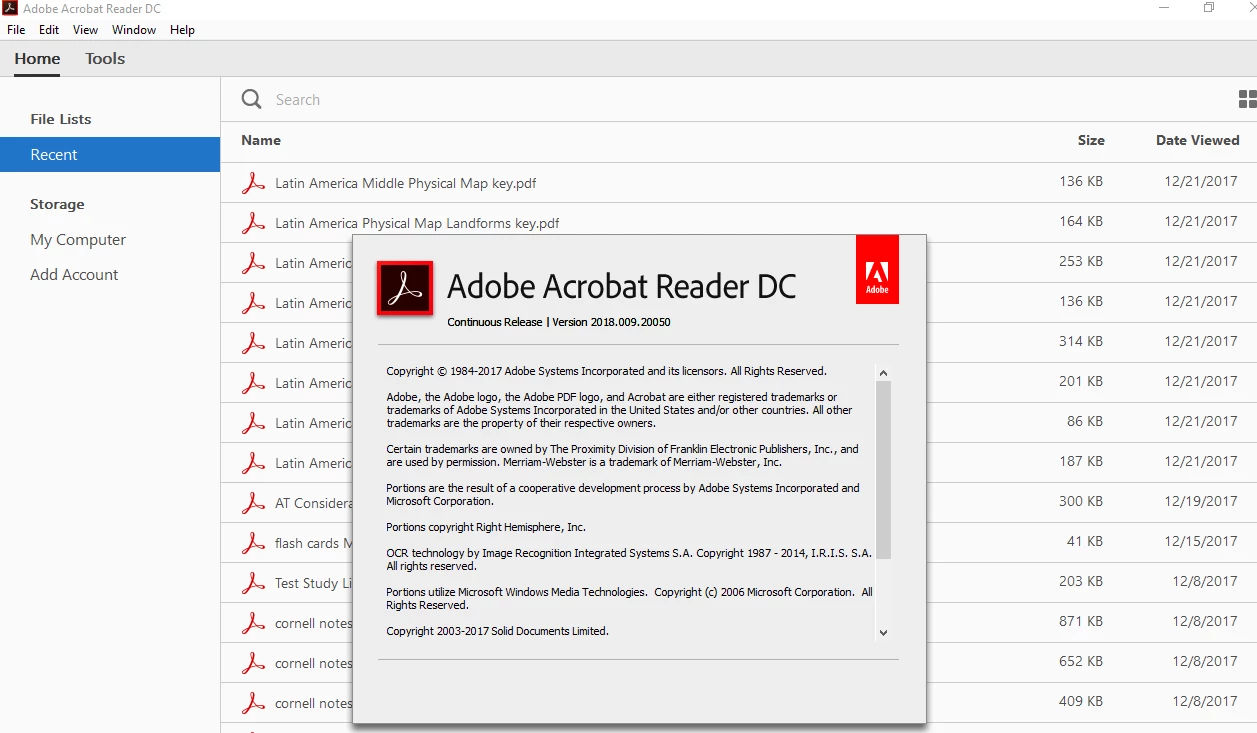Click PDF icon beside AT Considera file
Screen dimensions: 1257x733
pos(254,503)
